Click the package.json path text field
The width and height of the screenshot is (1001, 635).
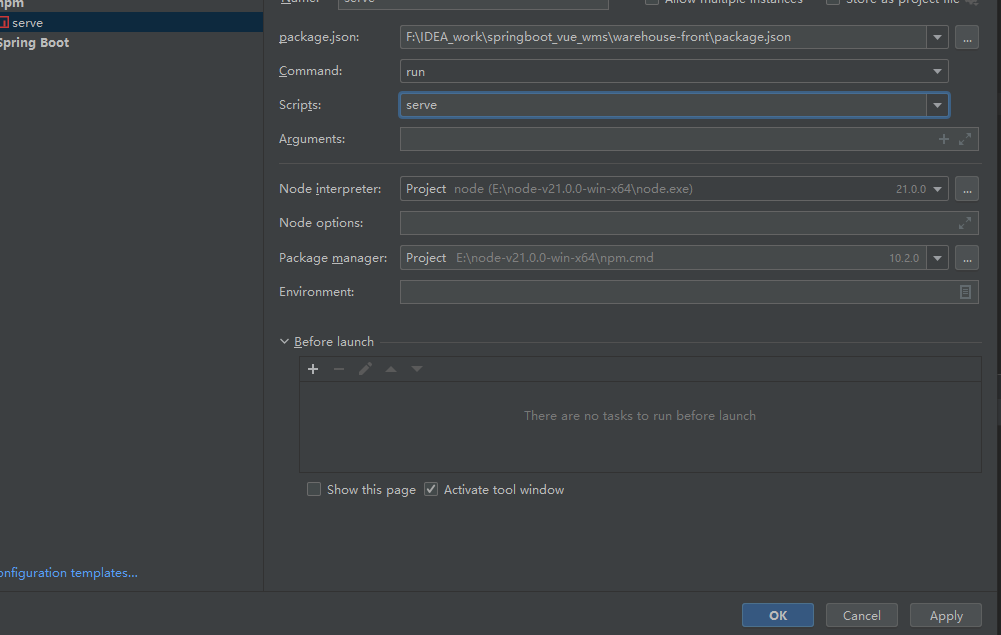pos(663,37)
